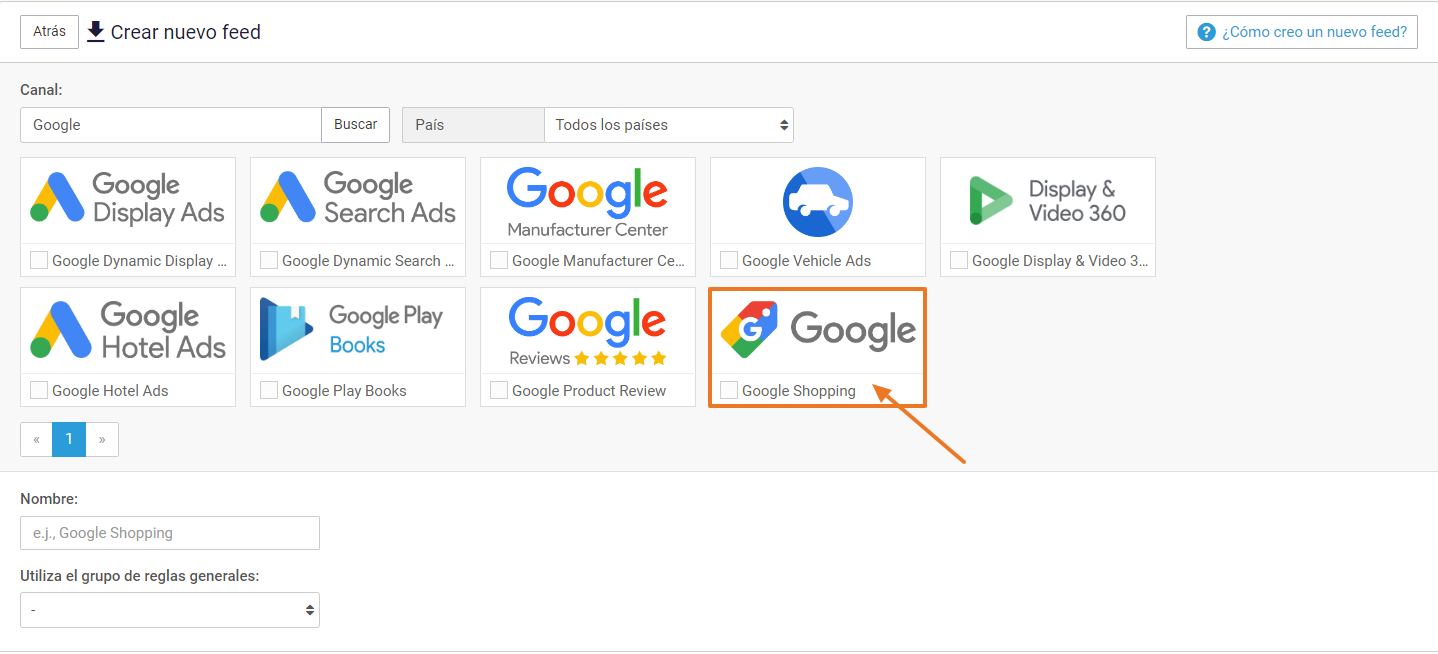Click the Google Shopping label text

pos(799,391)
